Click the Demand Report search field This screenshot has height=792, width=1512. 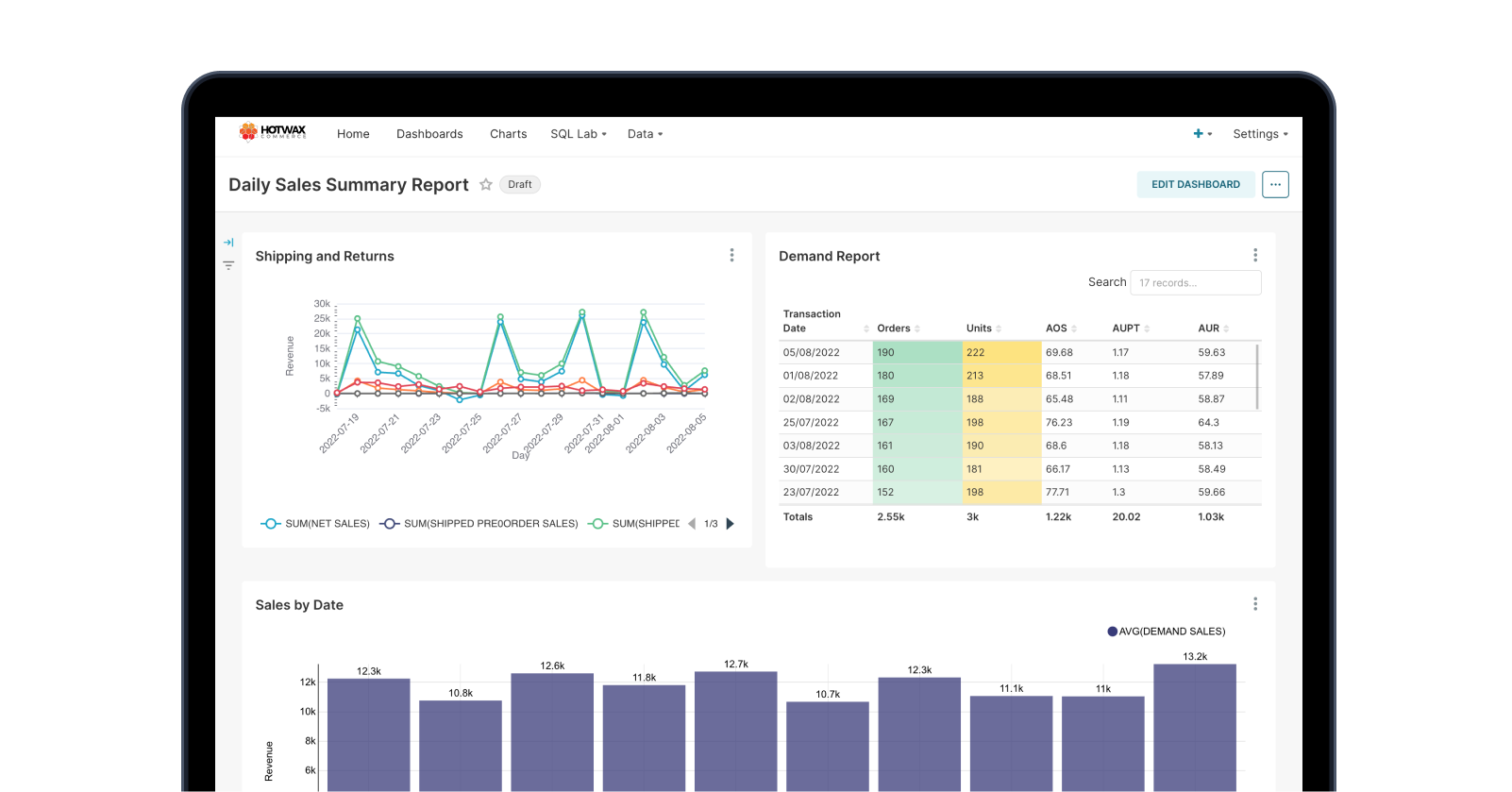point(1195,283)
